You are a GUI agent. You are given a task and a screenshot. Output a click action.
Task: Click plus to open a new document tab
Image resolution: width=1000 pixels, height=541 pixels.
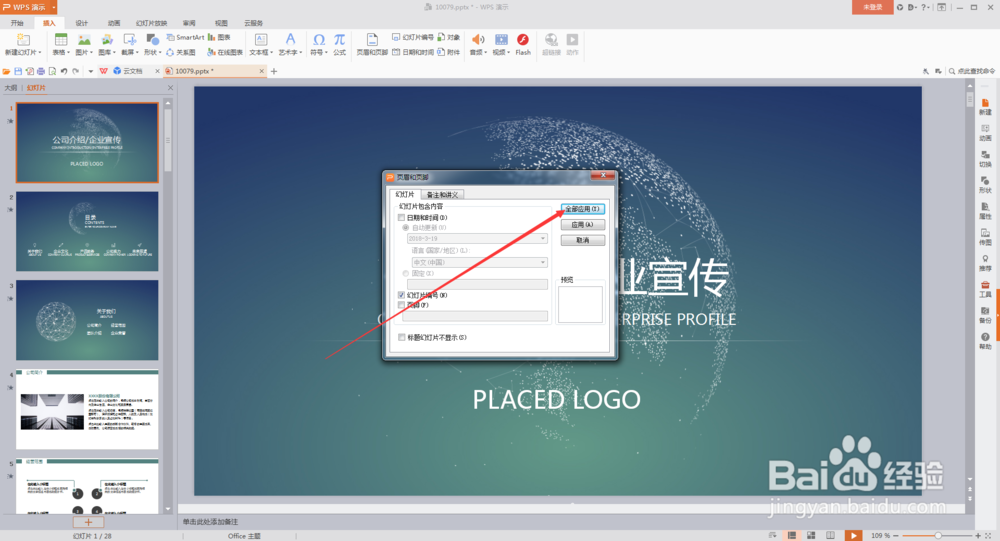[x=274, y=71]
